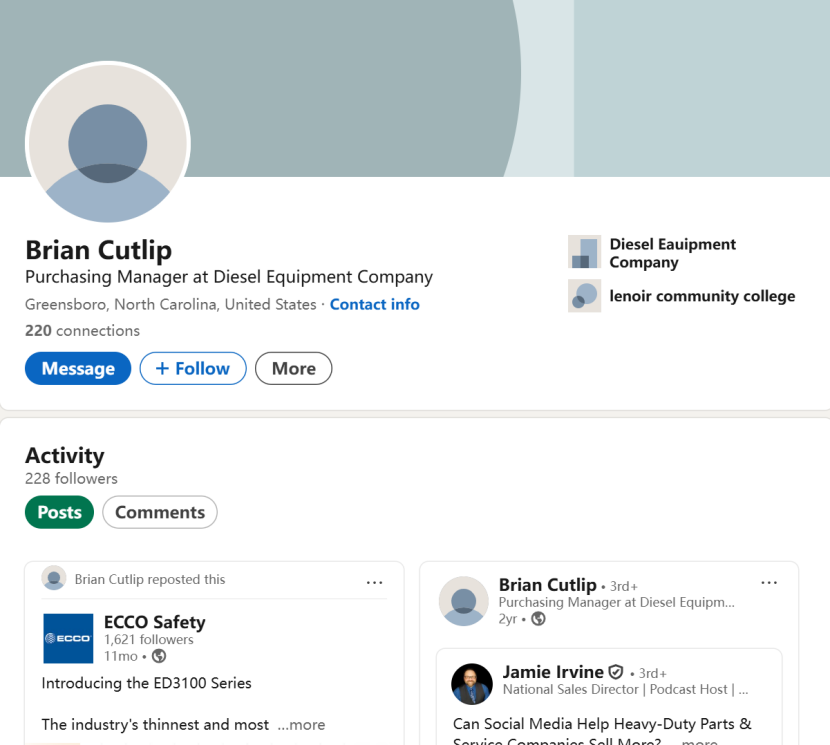
Task: Open three-dot menu on ECCO repost
Action: [x=374, y=582]
